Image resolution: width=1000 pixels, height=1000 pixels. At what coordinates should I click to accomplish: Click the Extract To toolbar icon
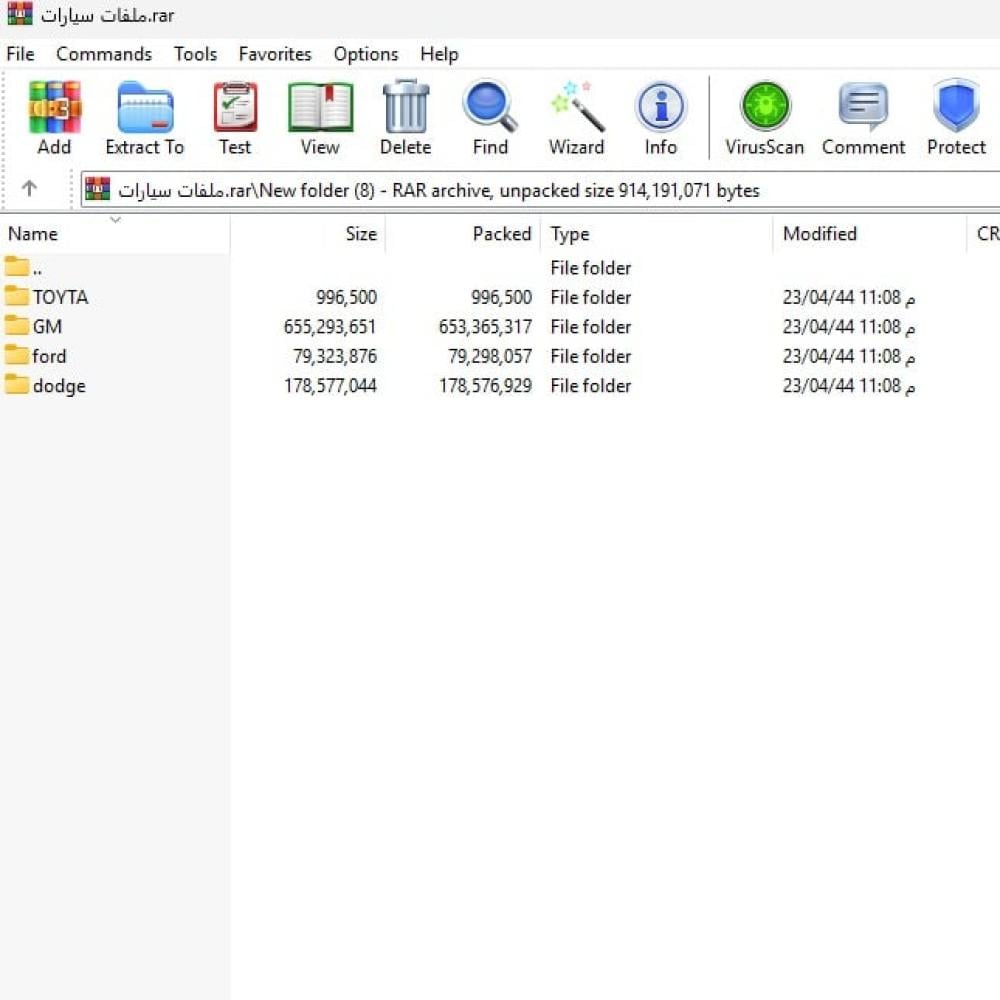click(x=145, y=108)
